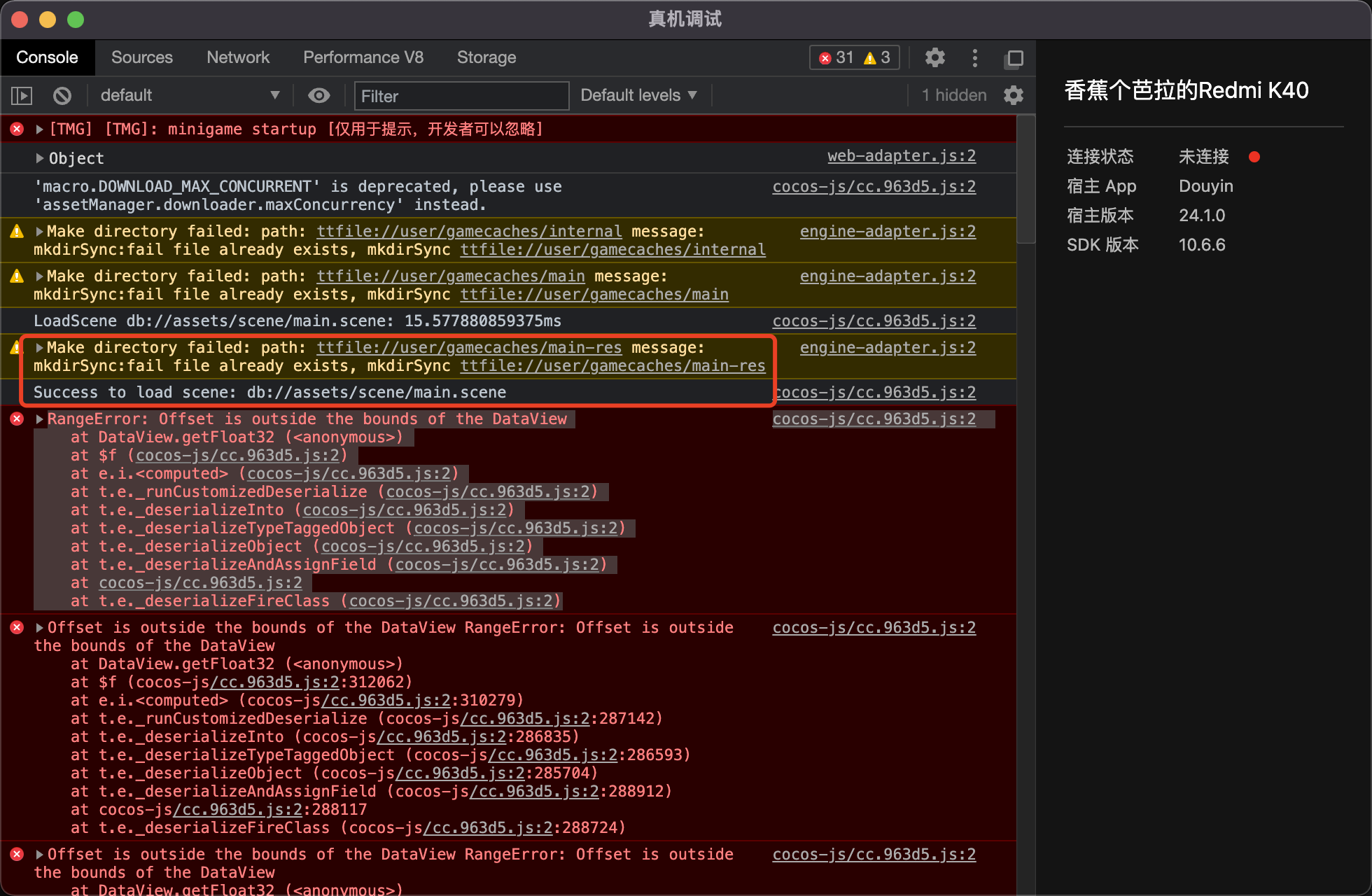
Task: Toggle the live expression eye icon
Action: tap(319, 95)
